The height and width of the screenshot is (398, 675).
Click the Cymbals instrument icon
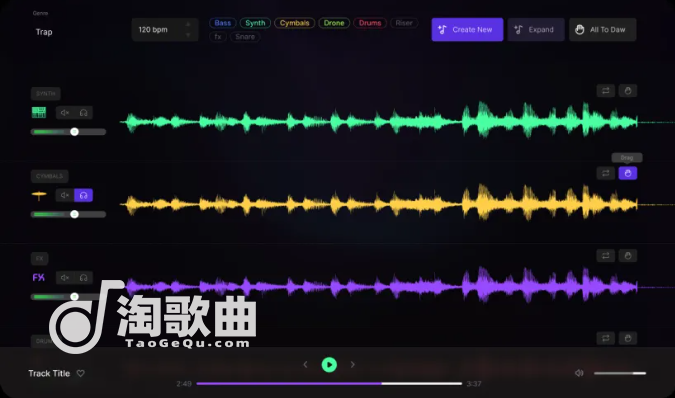(39, 195)
